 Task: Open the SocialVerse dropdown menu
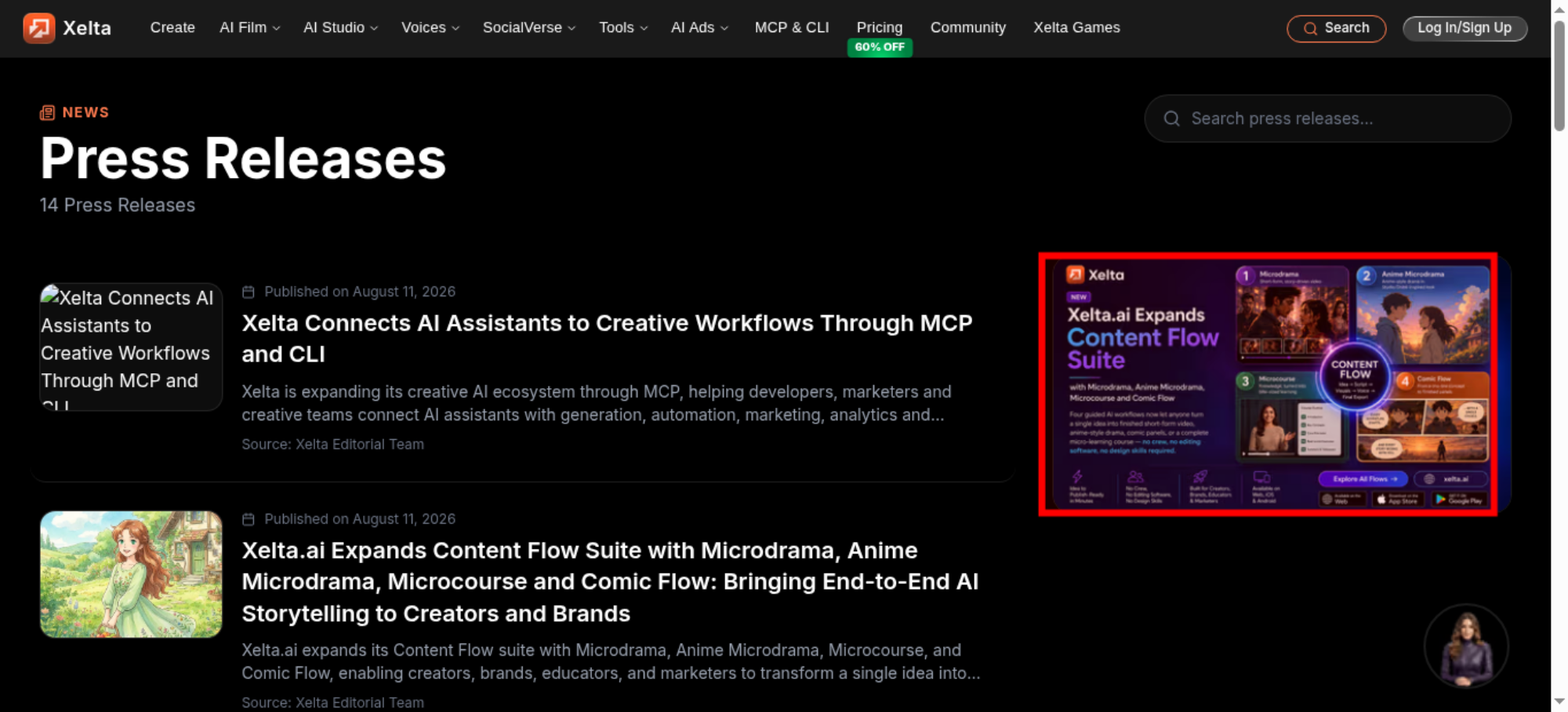(x=529, y=27)
